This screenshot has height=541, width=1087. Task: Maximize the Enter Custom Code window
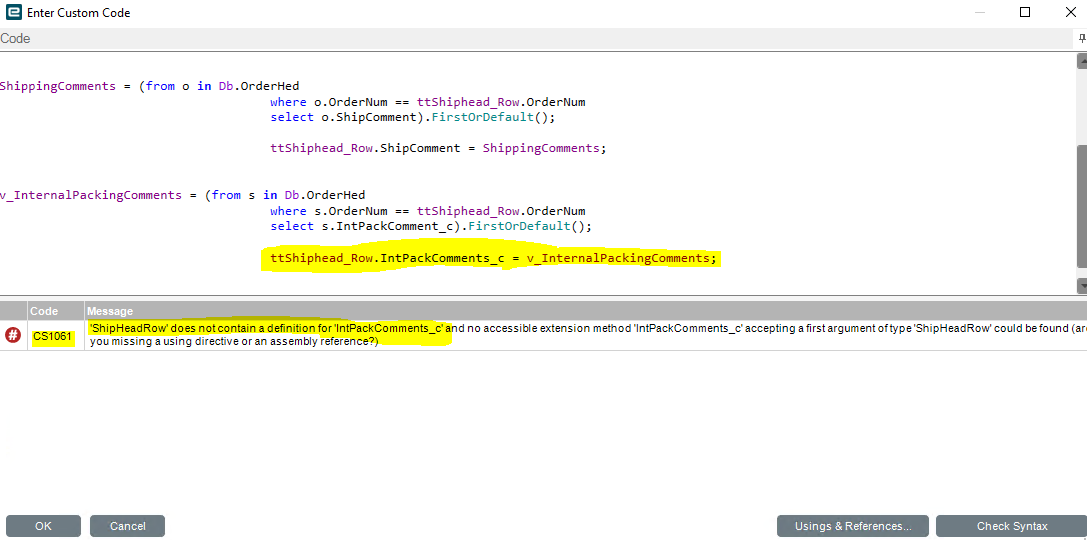click(x=1025, y=12)
